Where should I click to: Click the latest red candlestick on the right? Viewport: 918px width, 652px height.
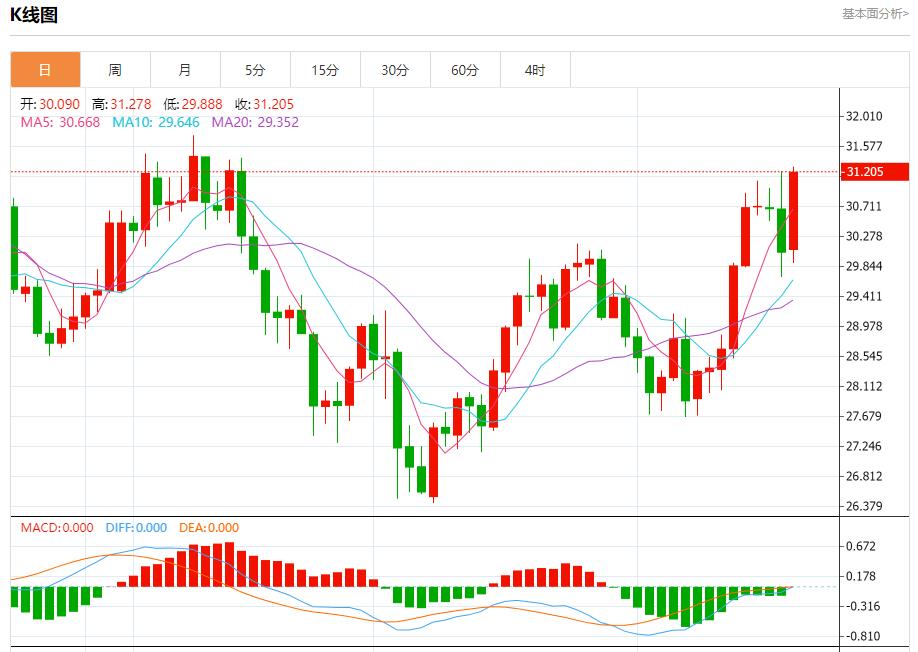(793, 210)
